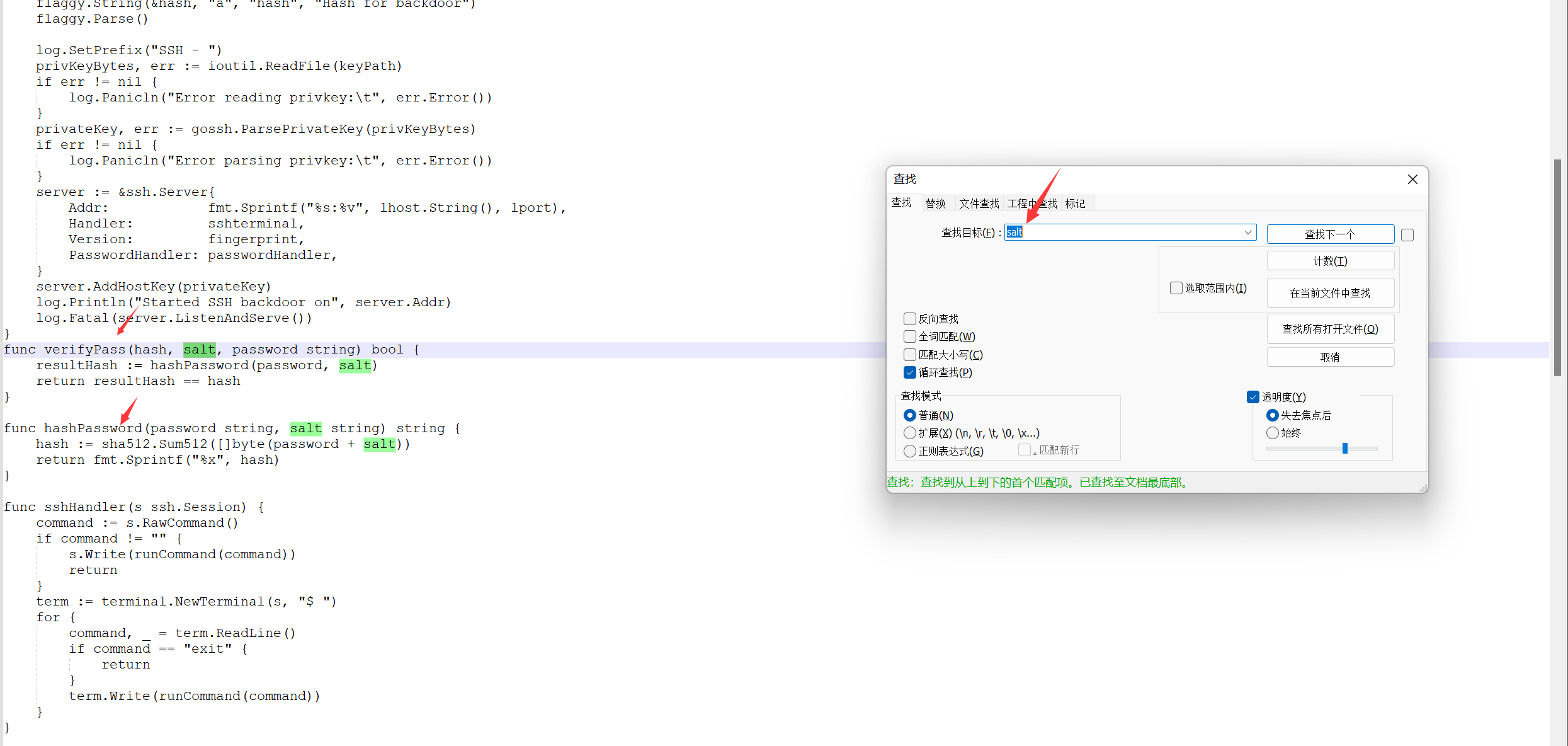
Task: Disable the 循环查找 wrap around checkbox
Action: (910, 372)
